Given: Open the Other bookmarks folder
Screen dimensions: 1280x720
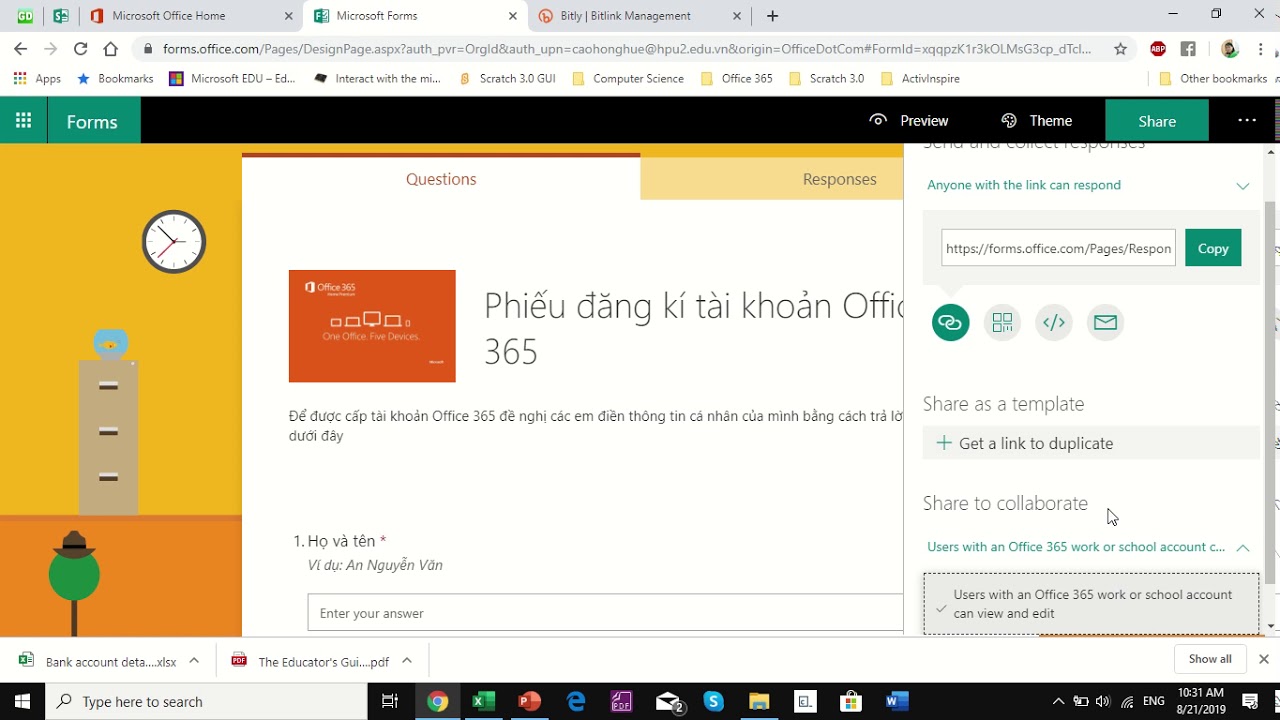Looking at the screenshot, I should coord(1213,78).
